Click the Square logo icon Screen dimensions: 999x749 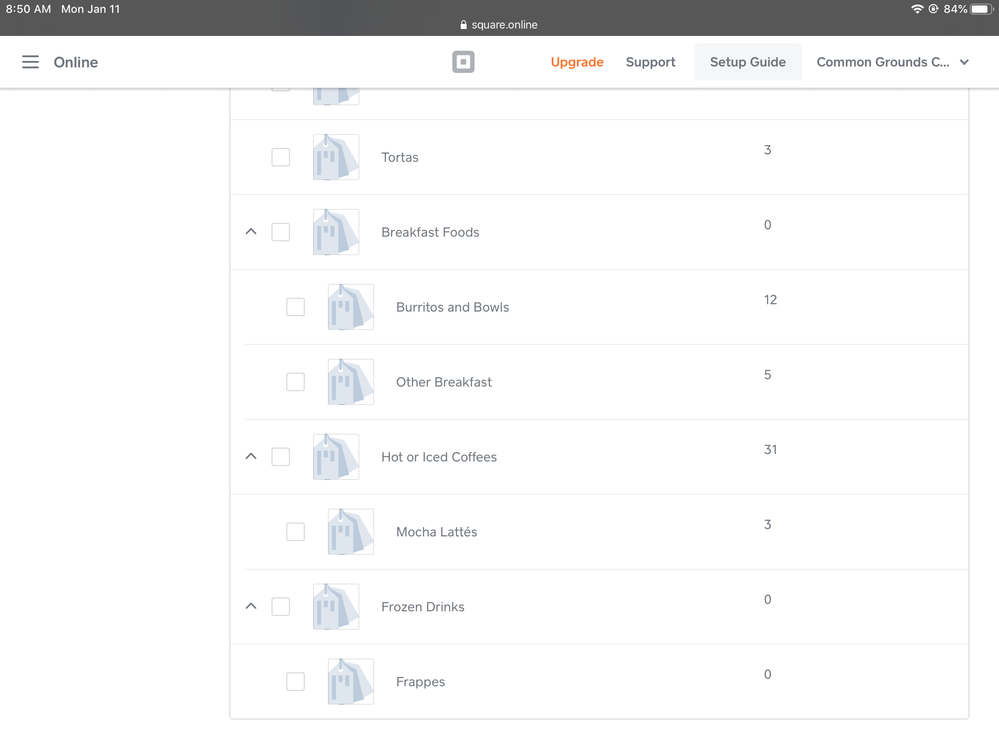tap(463, 62)
